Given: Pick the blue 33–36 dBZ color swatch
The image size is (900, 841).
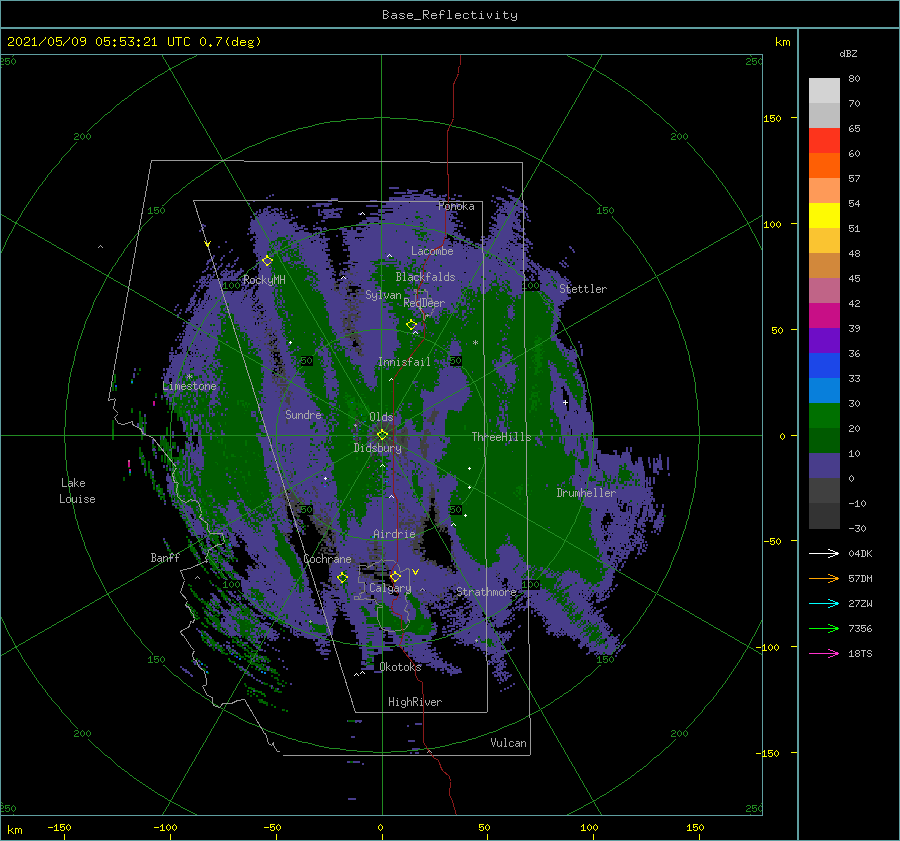Looking at the screenshot, I should 824,366.
